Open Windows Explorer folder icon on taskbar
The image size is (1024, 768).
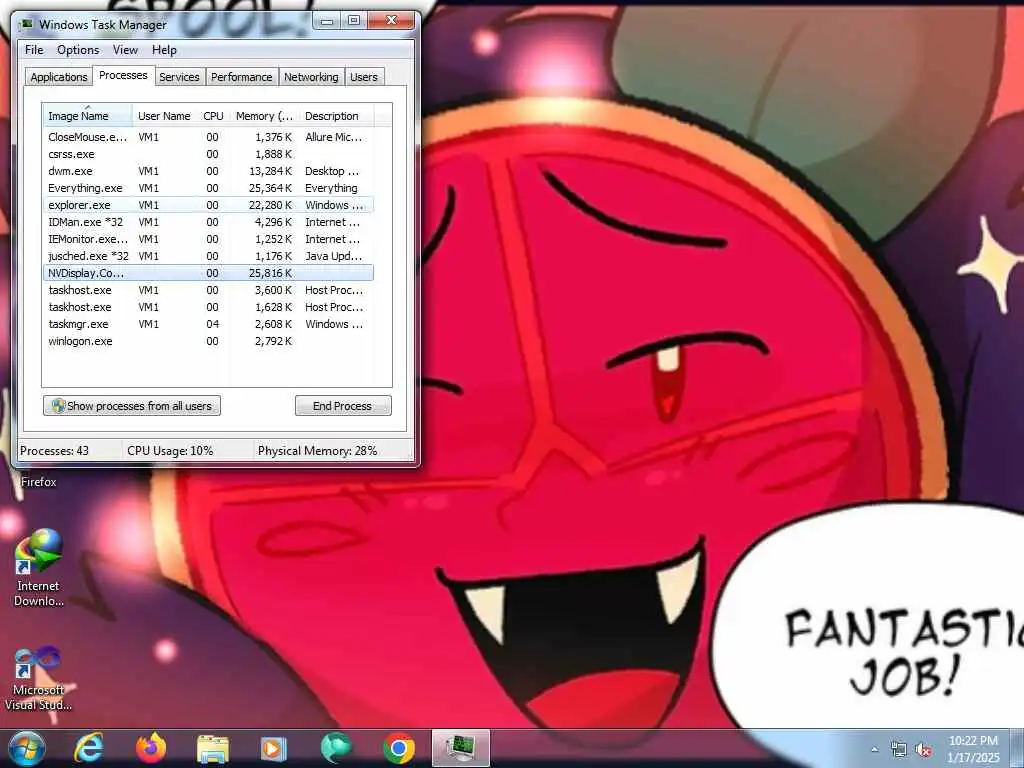tap(213, 748)
